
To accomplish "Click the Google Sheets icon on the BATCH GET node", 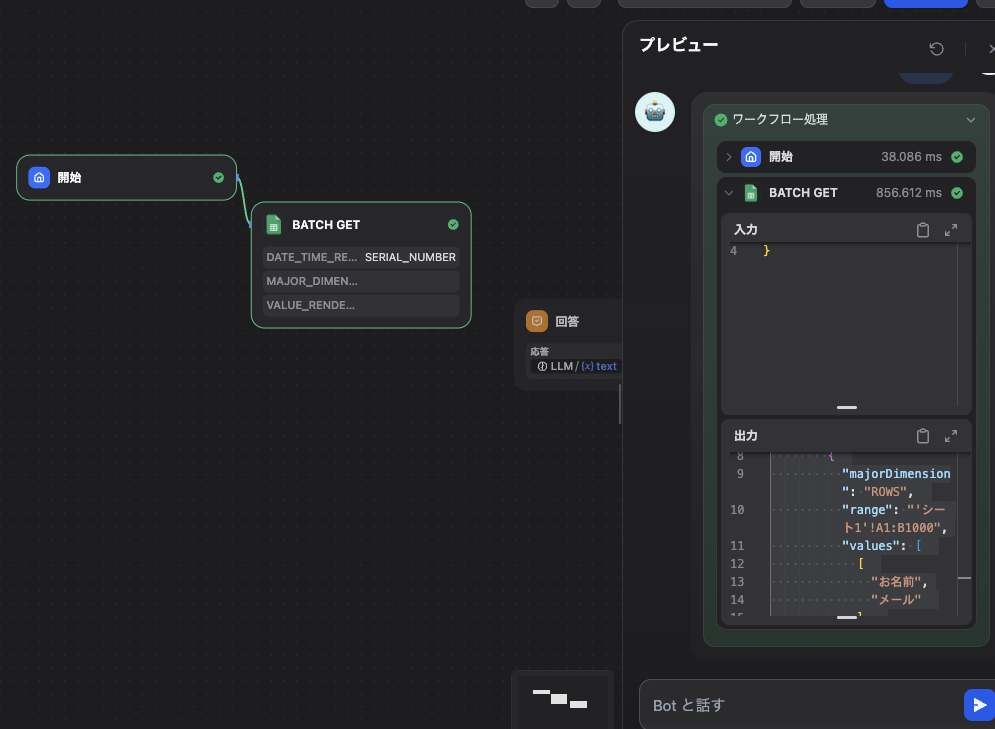I will click(273, 225).
